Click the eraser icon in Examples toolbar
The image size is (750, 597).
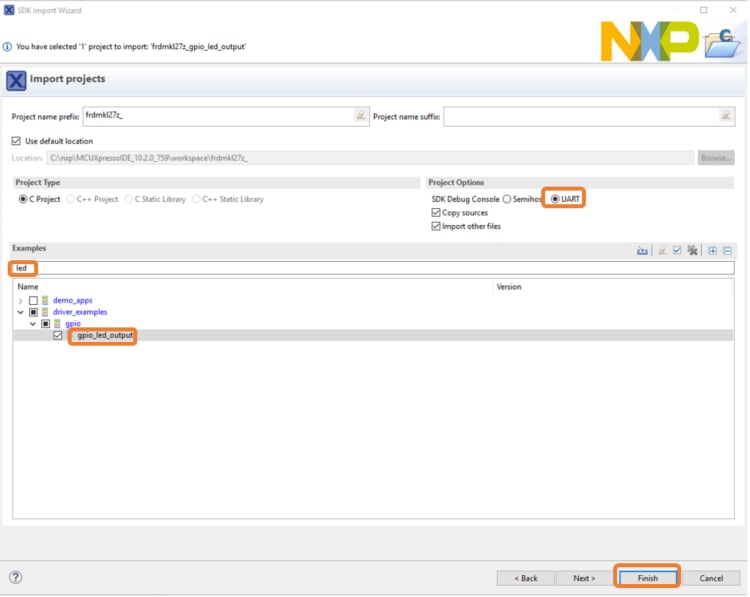(x=661, y=250)
